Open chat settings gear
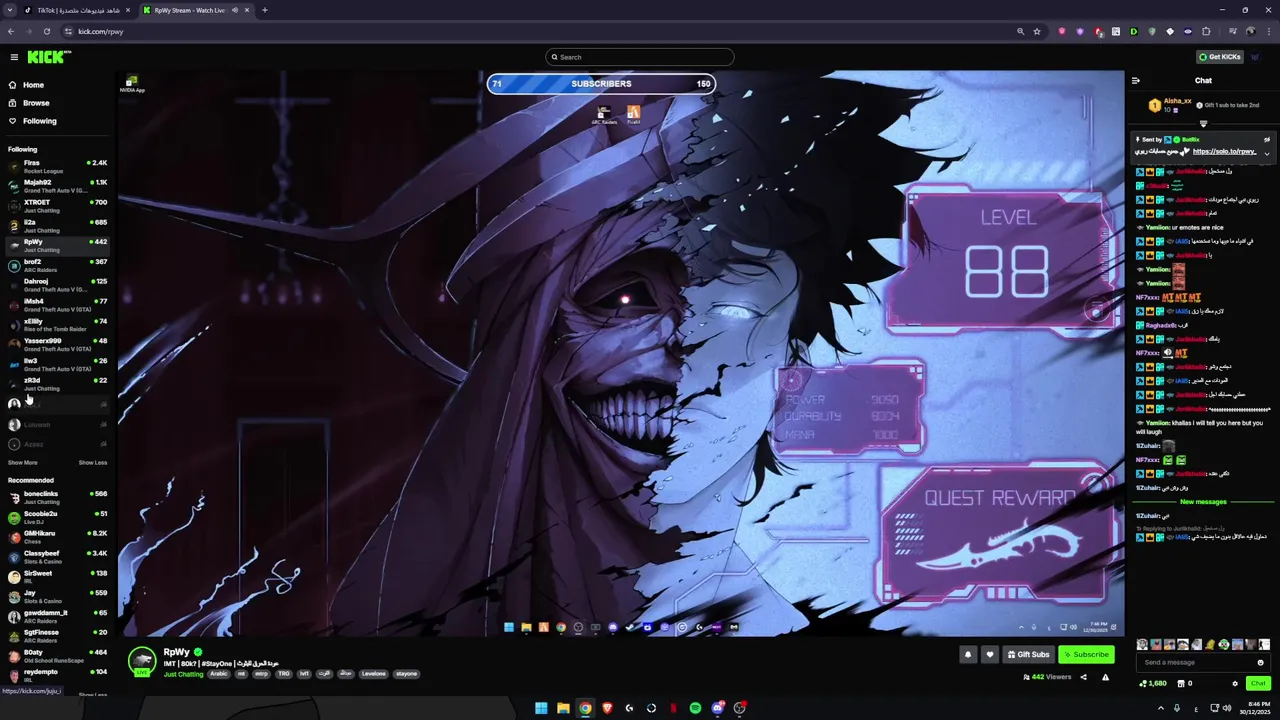1280x720 pixels. pos(1235,684)
